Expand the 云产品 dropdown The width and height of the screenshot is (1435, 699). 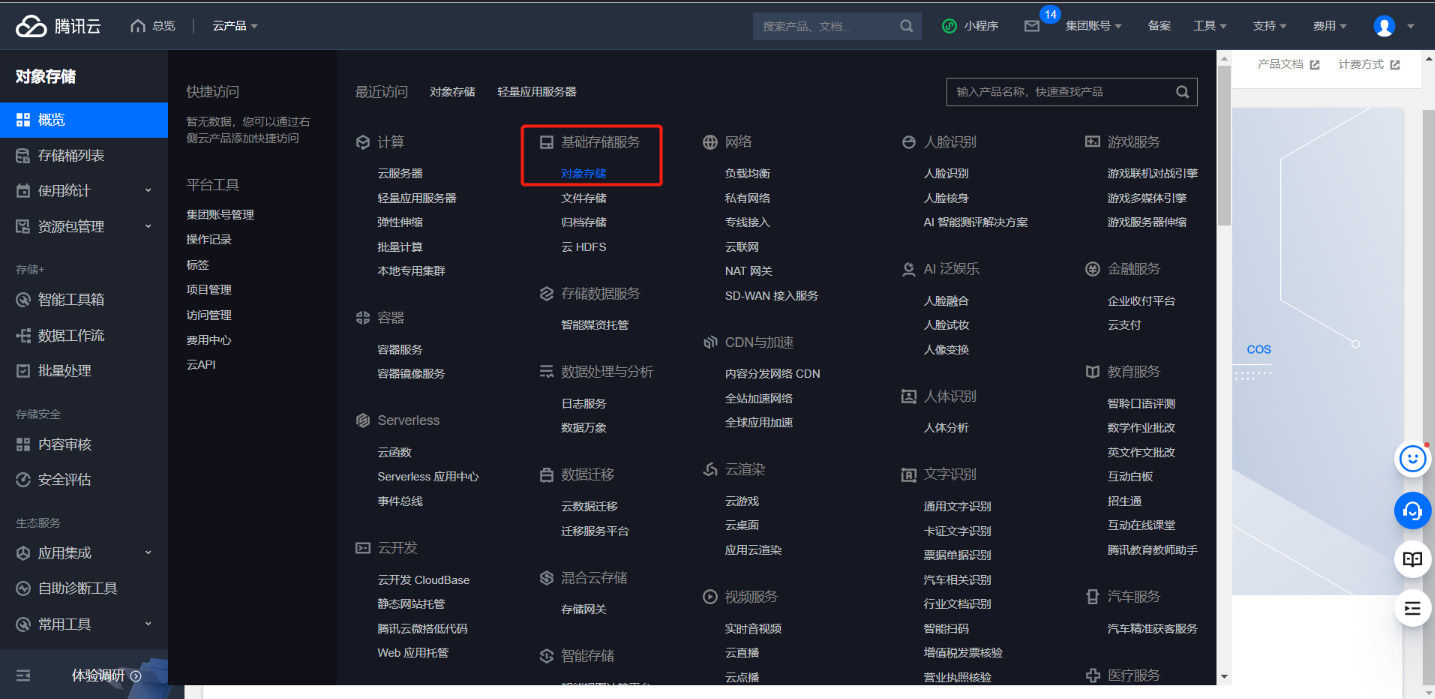pyautogui.click(x=235, y=26)
